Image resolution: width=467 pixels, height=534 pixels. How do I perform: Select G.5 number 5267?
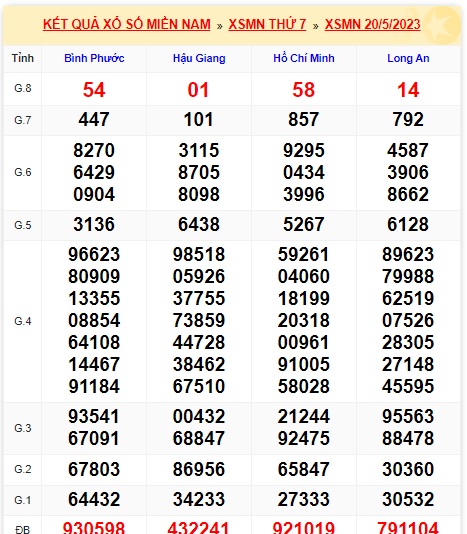tap(304, 224)
